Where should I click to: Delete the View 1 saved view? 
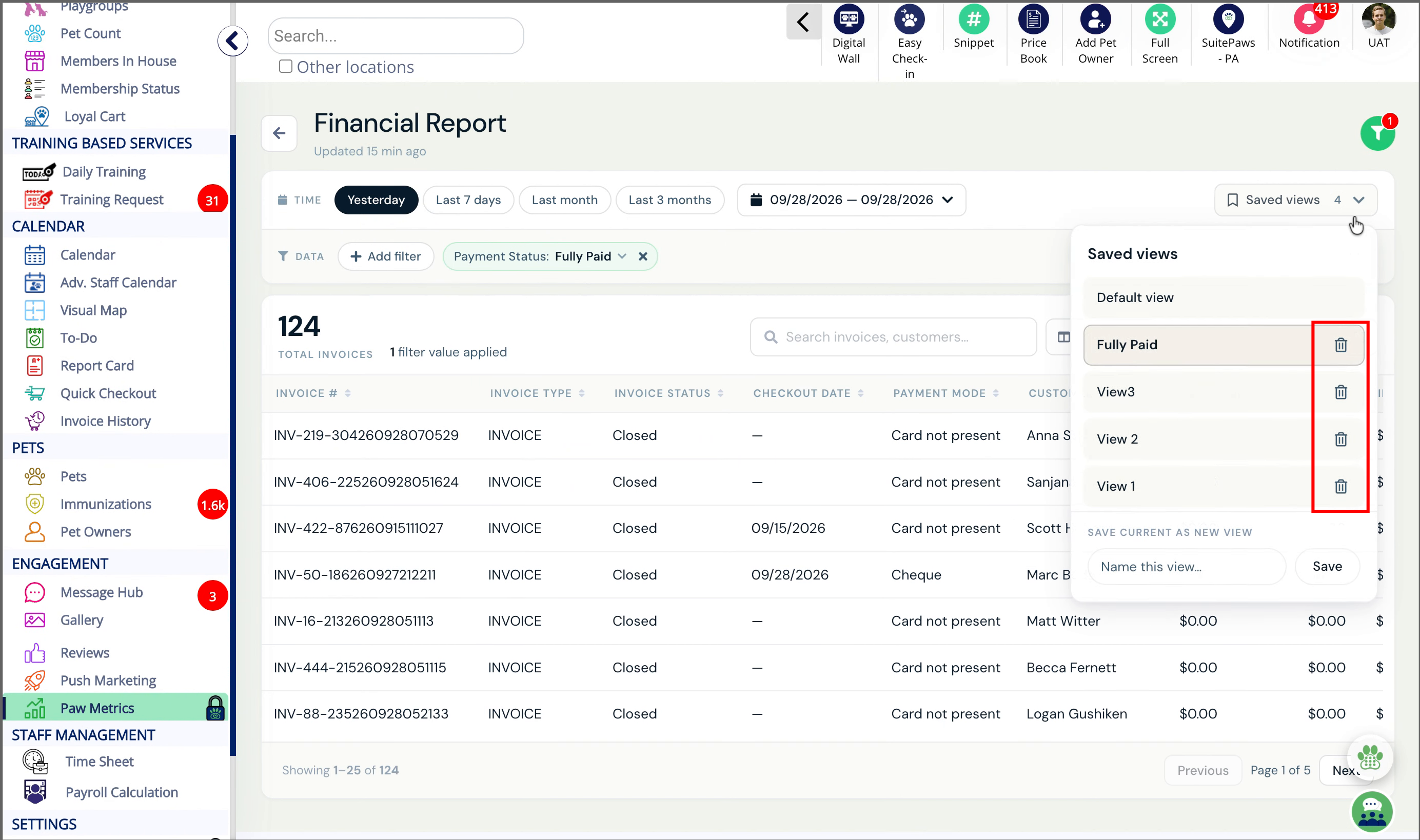pos(1340,486)
